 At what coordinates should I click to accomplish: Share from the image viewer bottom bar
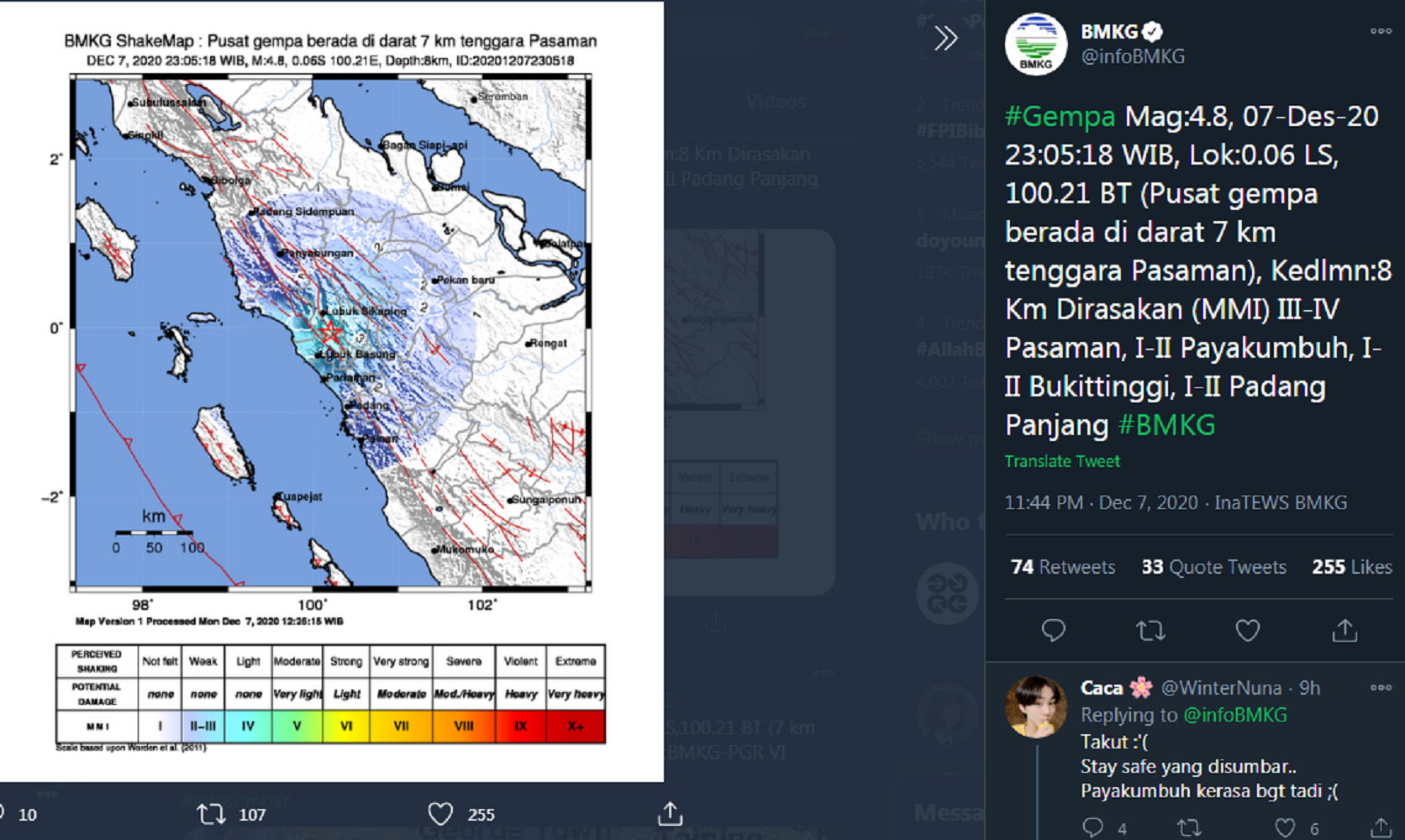click(x=670, y=814)
